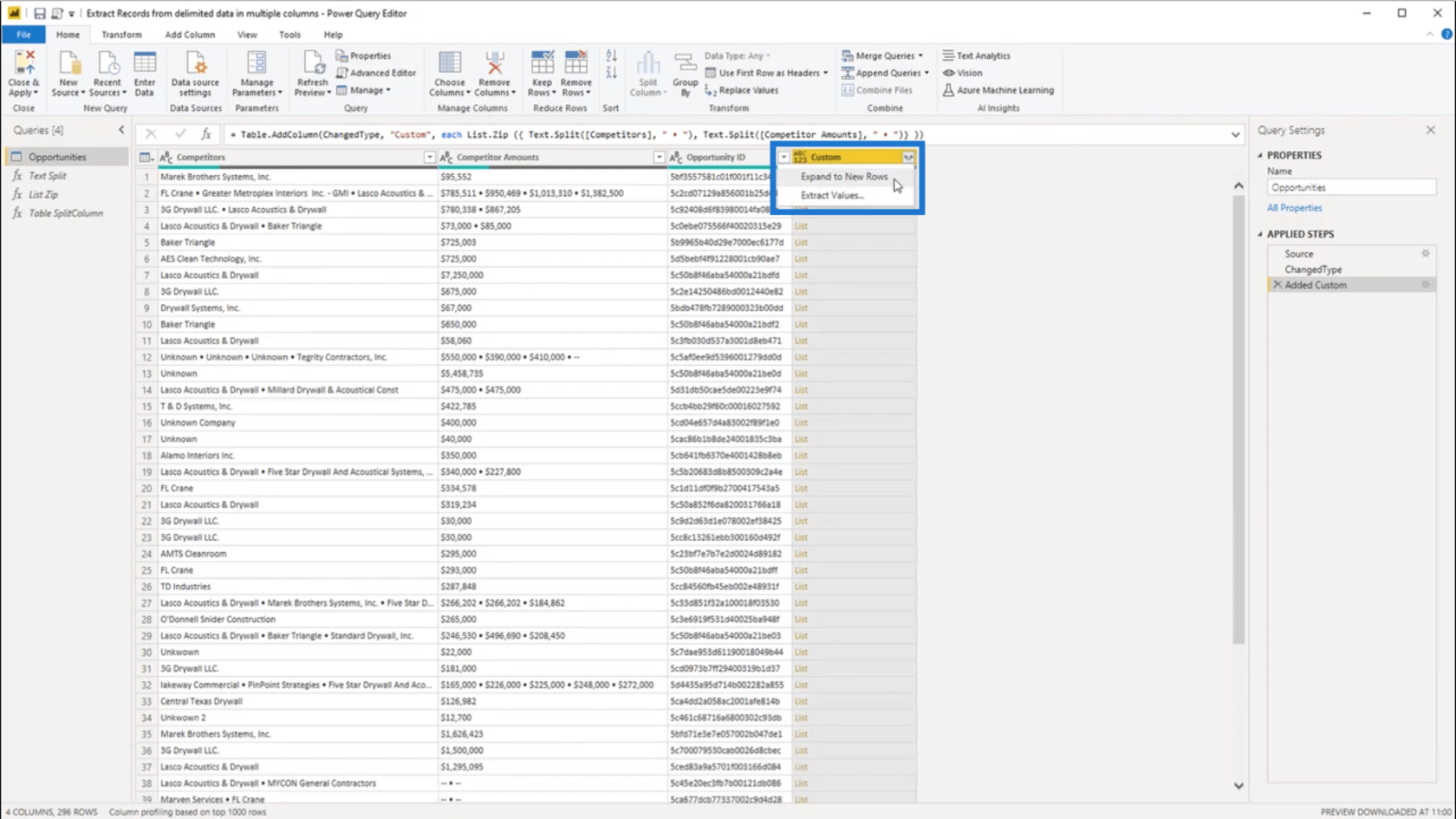1456x819 pixels.
Task: Open the Data Type: Any dropdown
Action: [737, 55]
